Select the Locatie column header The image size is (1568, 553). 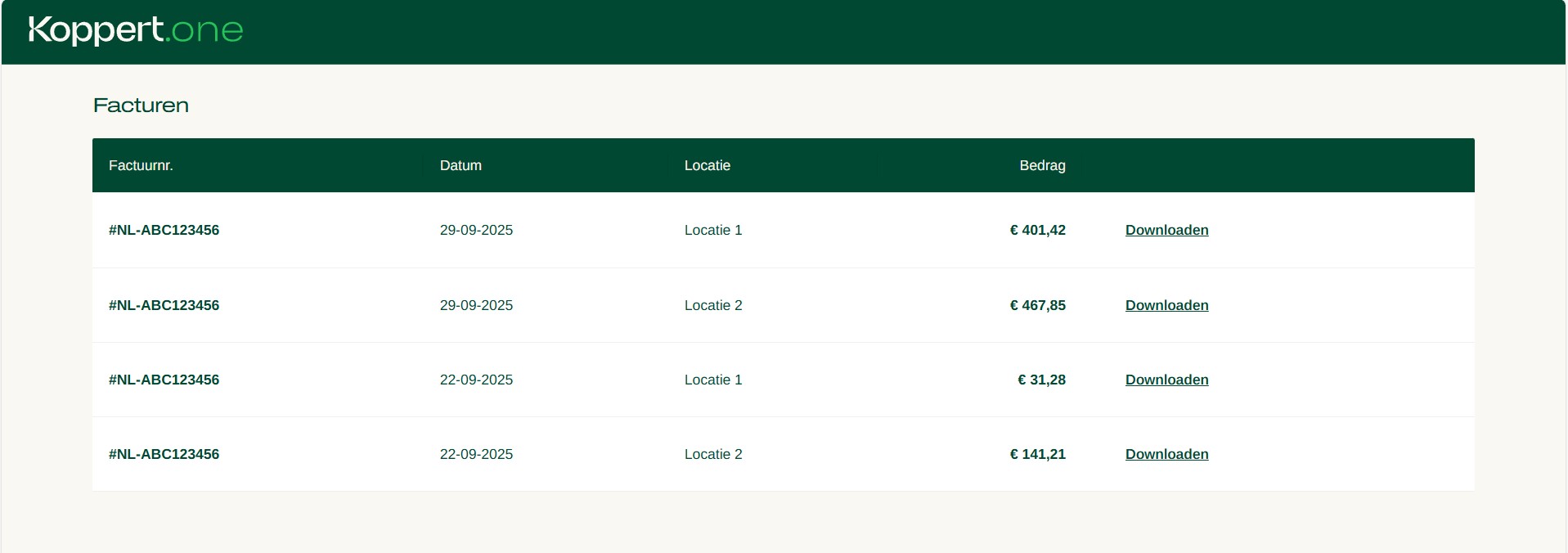(x=708, y=165)
